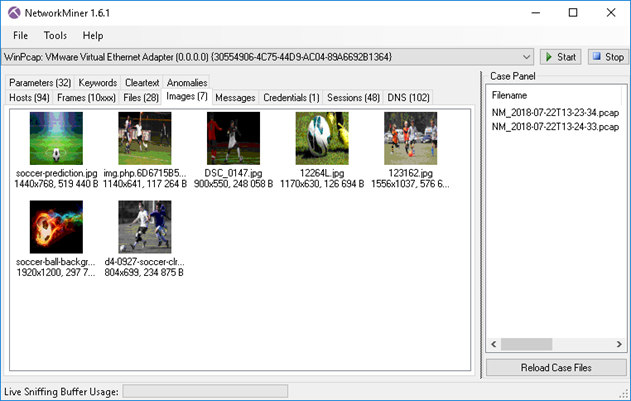This screenshot has width=631, height=401.
Task: Click the Reload Case Files button
Action: (x=556, y=368)
